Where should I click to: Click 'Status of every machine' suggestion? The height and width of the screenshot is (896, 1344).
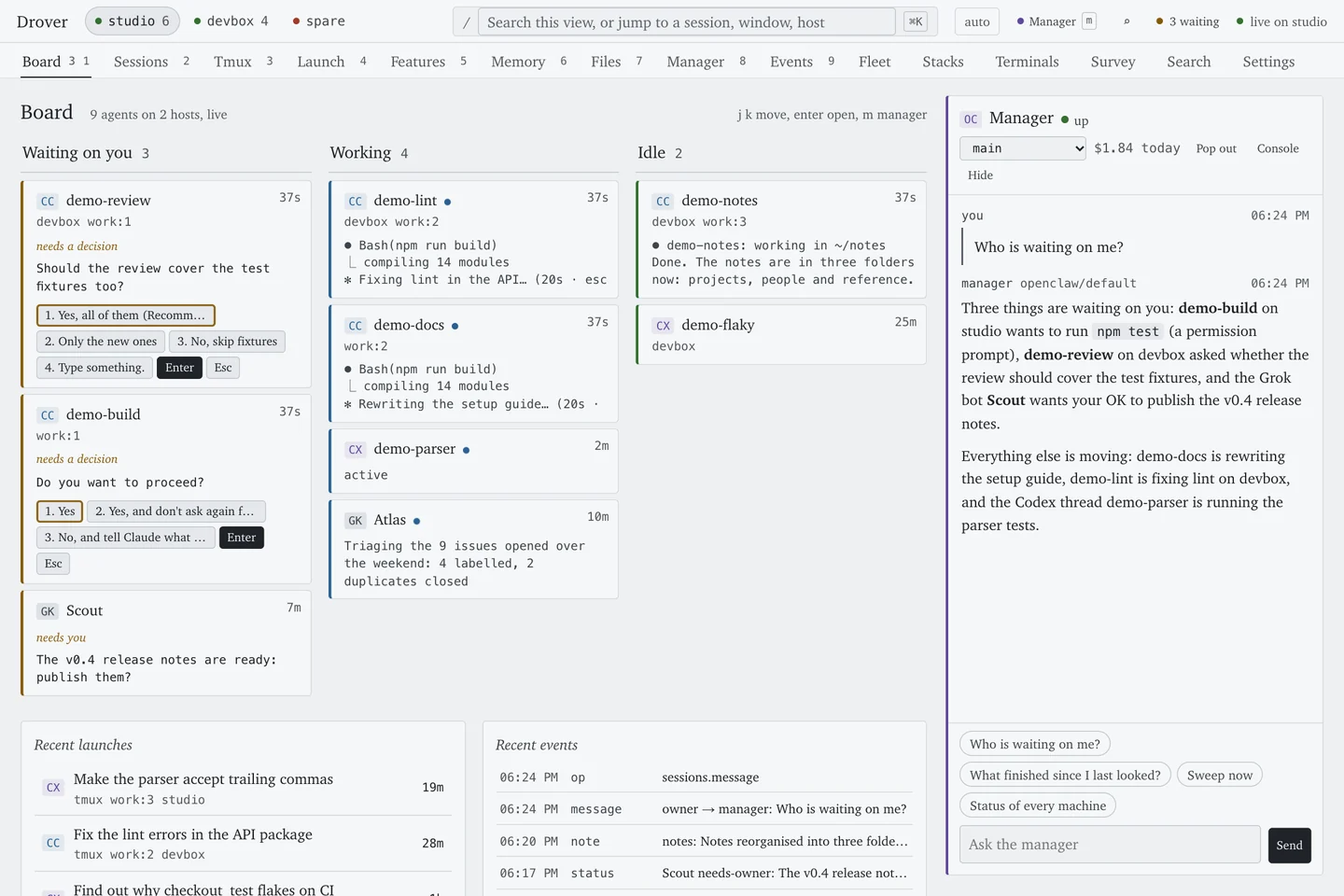point(1038,806)
